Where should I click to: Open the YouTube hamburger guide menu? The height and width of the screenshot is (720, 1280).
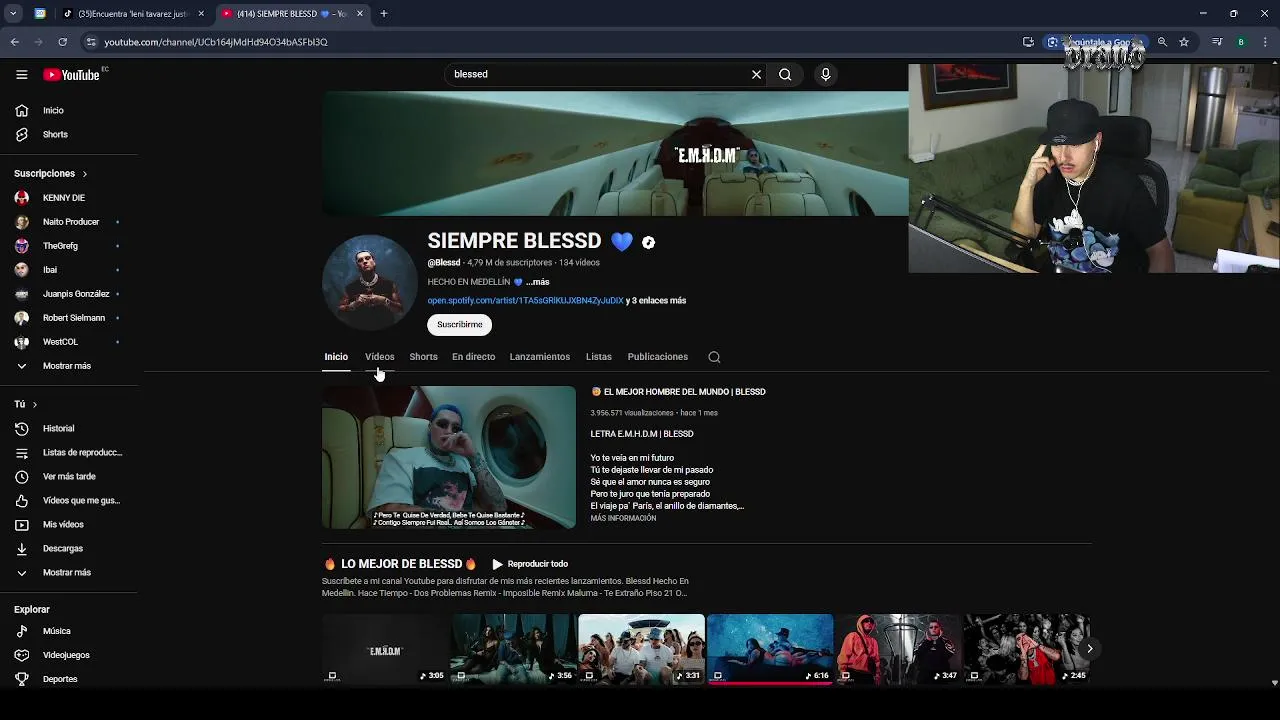coord(21,74)
